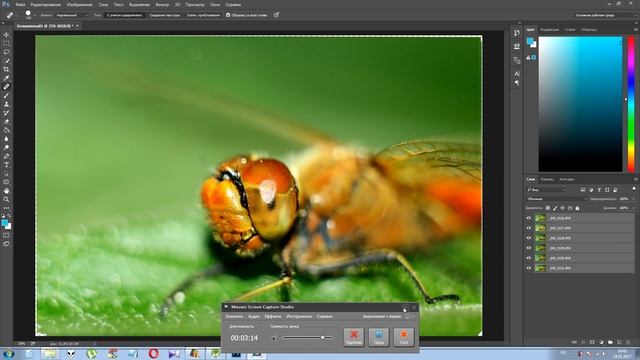
Task: Select the Crop tool
Action: pyautogui.click(x=6, y=69)
